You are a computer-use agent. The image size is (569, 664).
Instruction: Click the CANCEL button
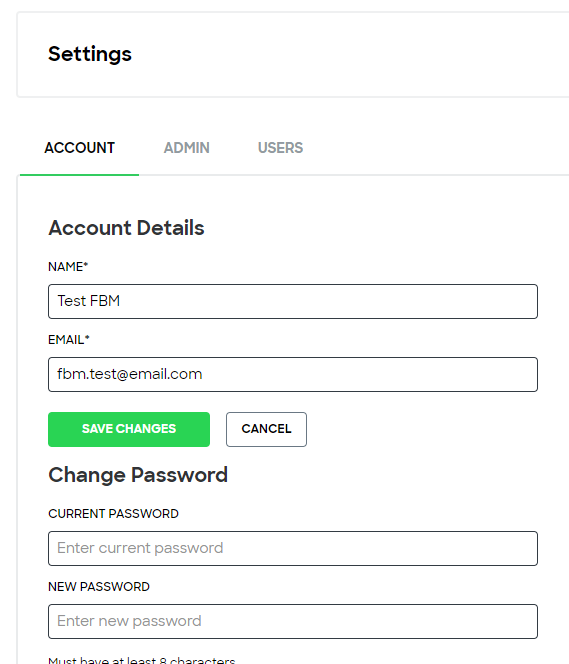pyautogui.click(x=266, y=429)
